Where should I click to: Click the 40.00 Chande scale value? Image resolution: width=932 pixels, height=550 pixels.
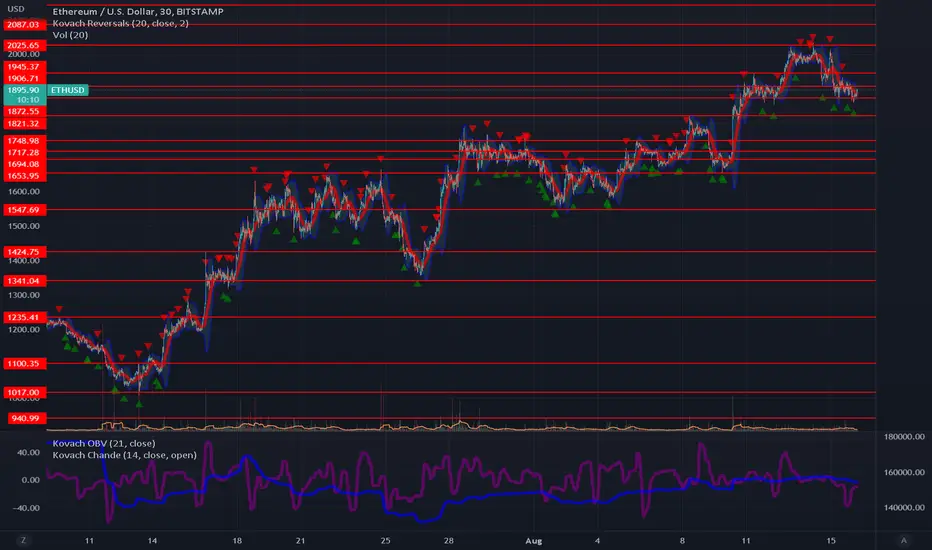[x=29, y=452]
